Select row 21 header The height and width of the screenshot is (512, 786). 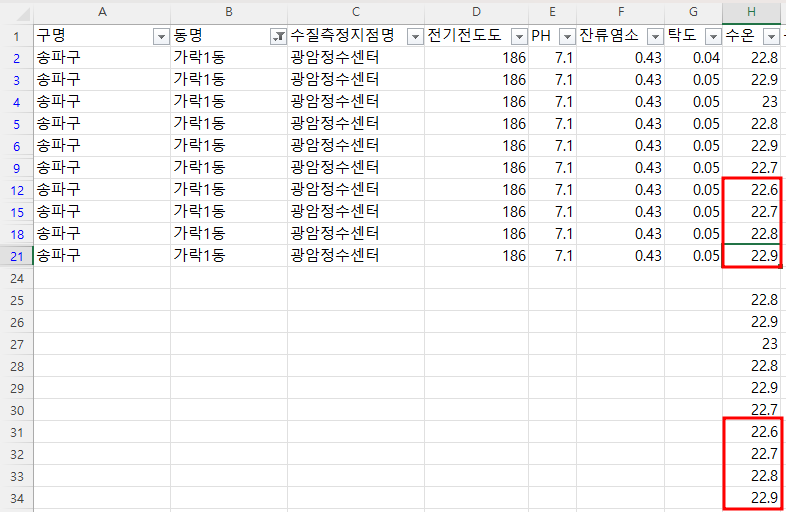(x=17, y=256)
